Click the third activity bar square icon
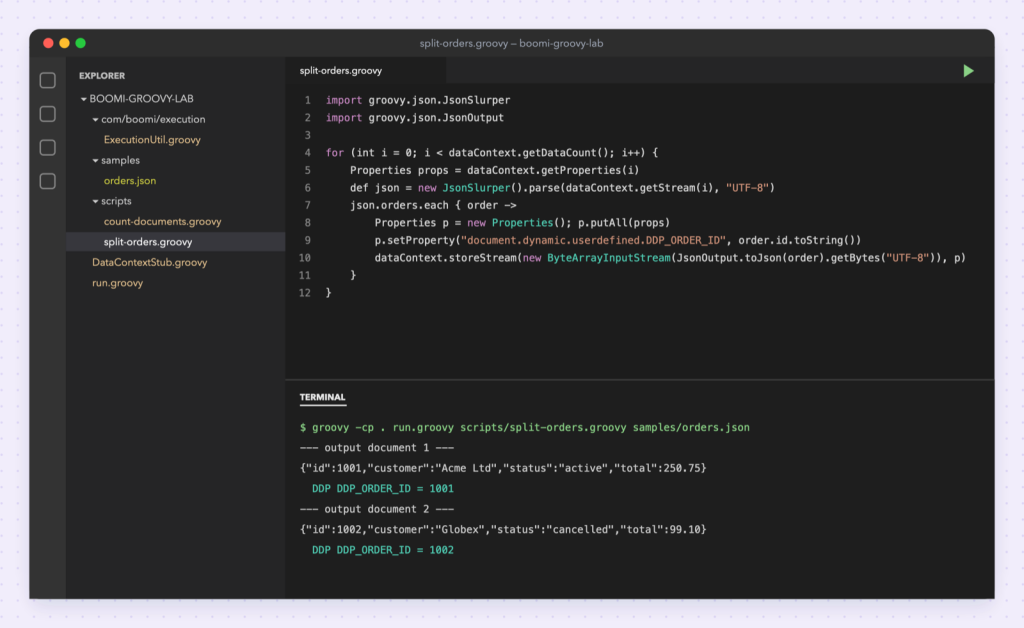 point(48,148)
